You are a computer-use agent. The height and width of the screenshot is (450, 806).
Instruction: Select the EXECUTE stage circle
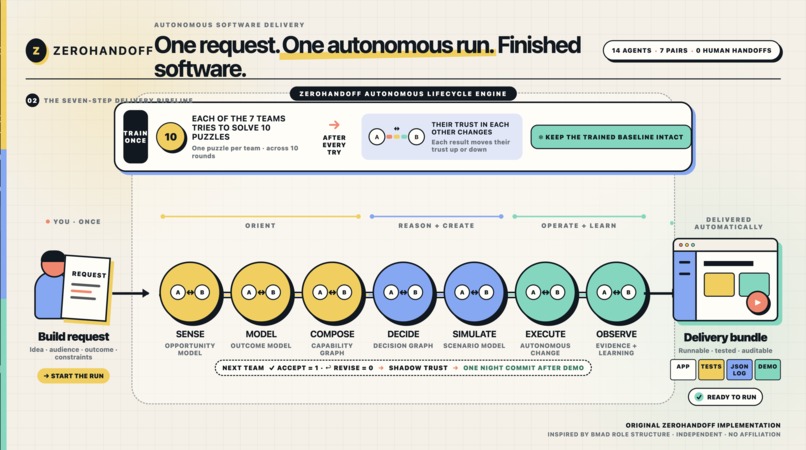tap(545, 293)
